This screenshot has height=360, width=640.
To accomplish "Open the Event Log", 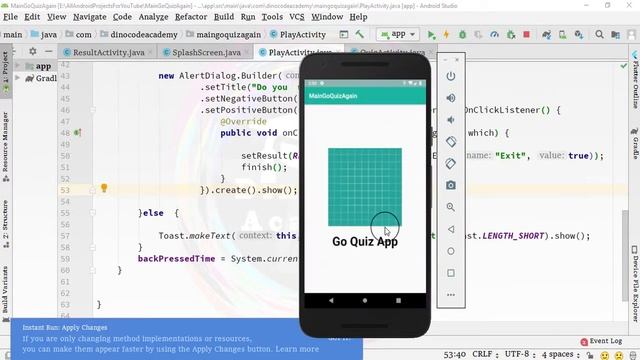I will [601, 341].
